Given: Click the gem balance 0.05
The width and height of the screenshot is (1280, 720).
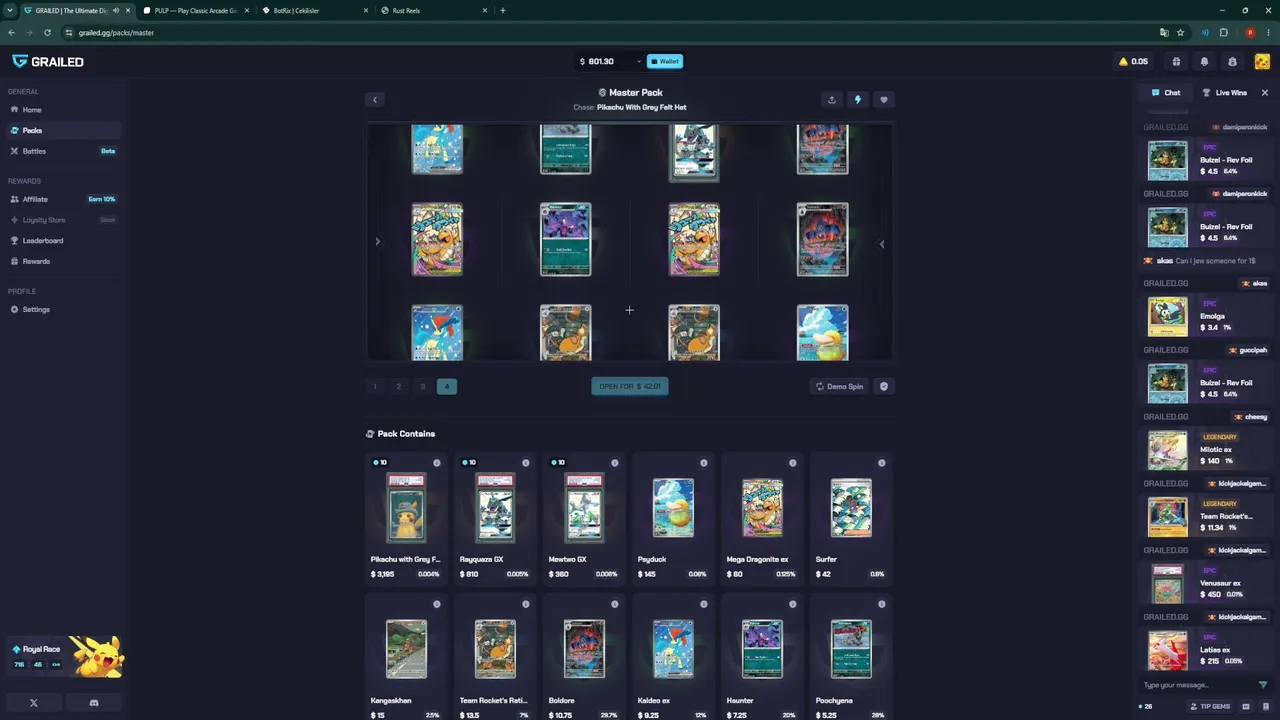Looking at the screenshot, I should (1134, 62).
